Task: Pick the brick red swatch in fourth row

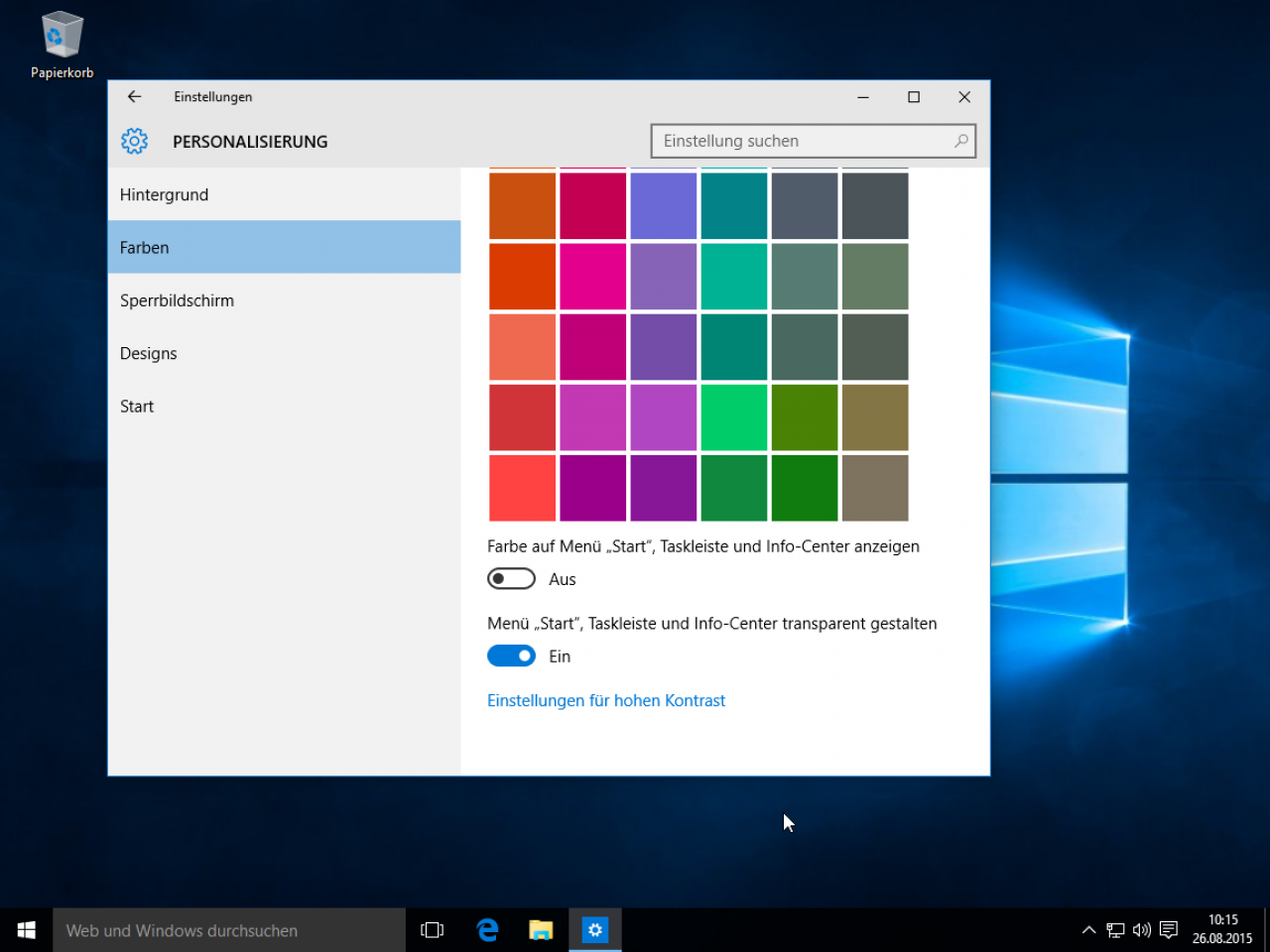Action: pyautogui.click(x=522, y=417)
